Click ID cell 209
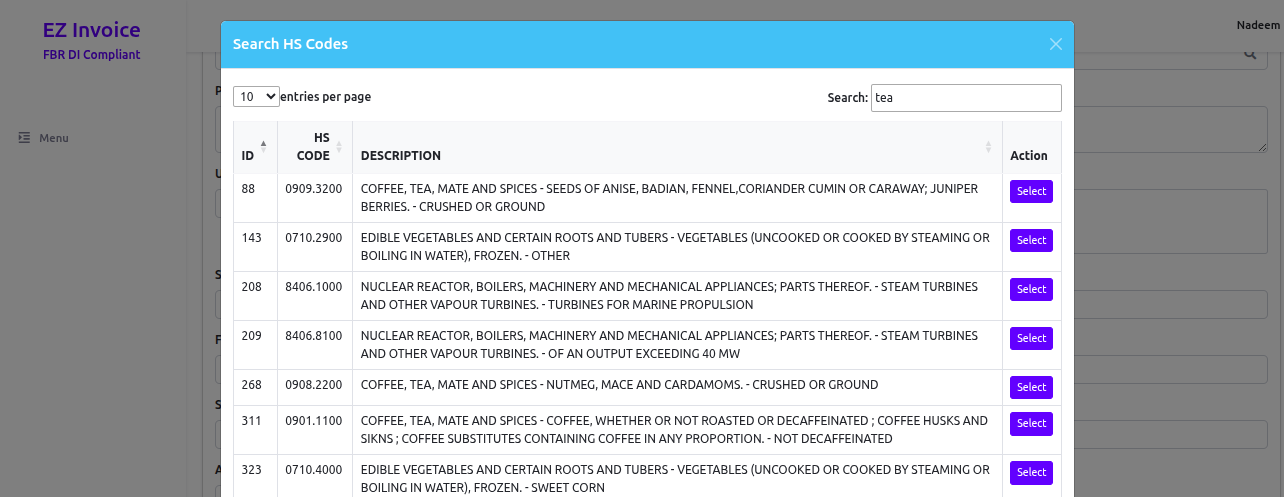1284x497 pixels. [255, 345]
